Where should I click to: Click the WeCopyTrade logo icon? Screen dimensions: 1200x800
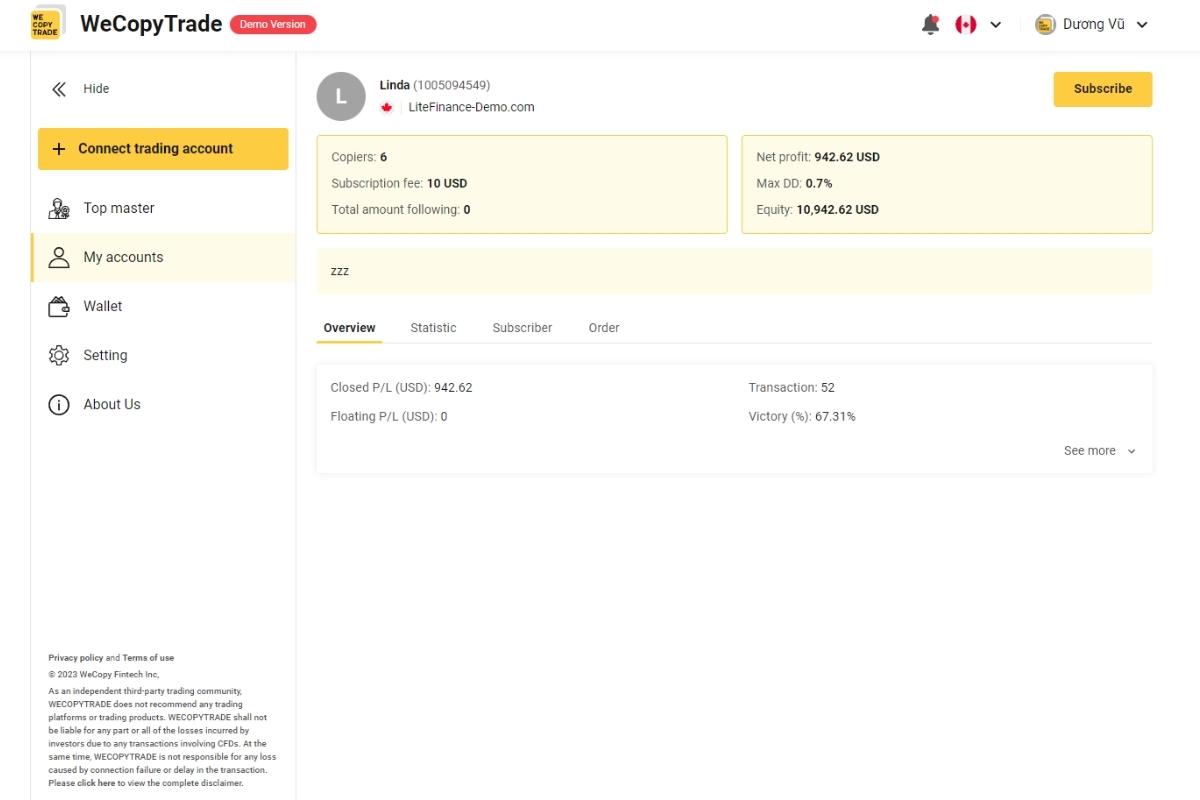(x=46, y=24)
